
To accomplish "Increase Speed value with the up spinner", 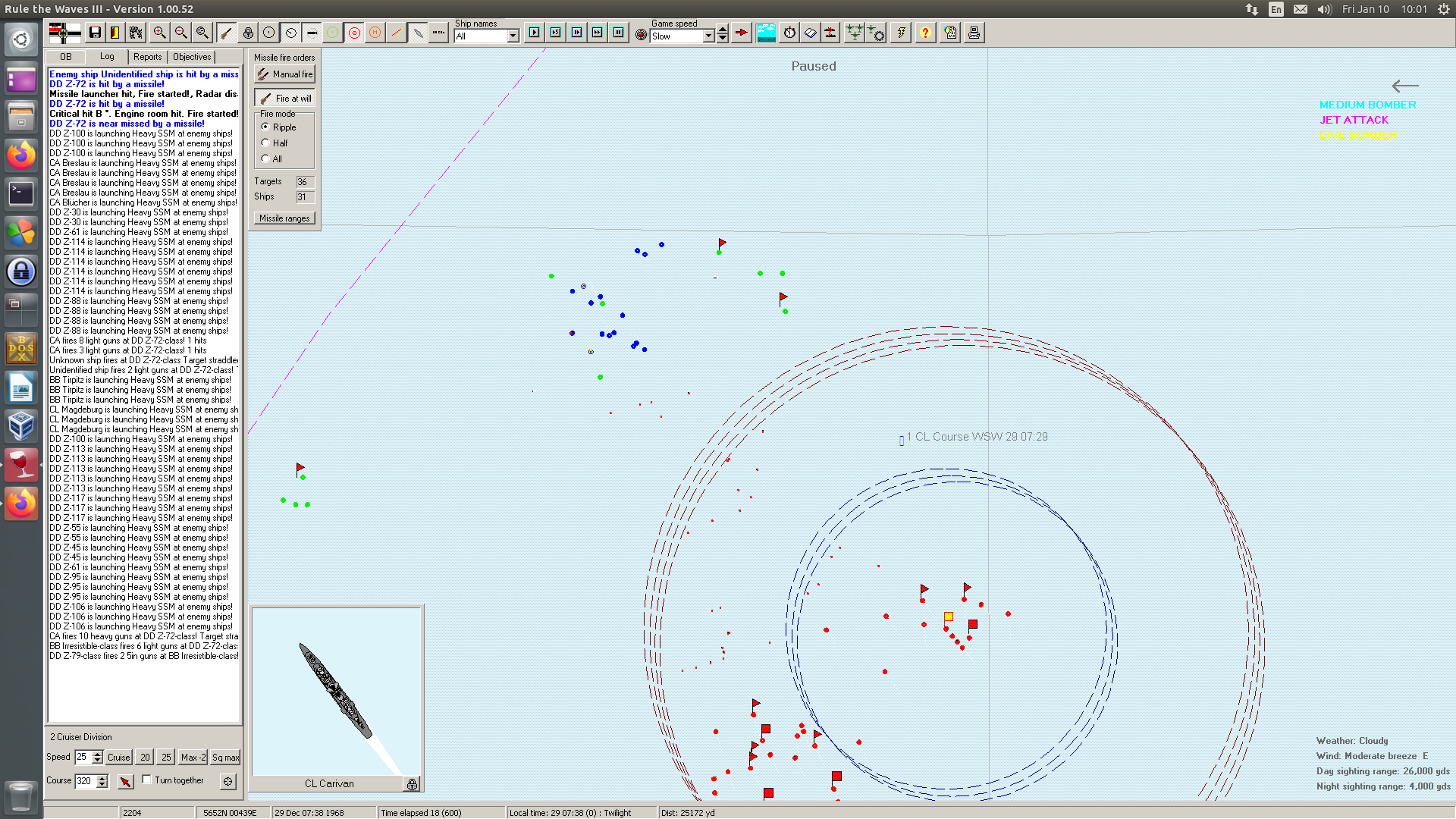I will coord(97,754).
